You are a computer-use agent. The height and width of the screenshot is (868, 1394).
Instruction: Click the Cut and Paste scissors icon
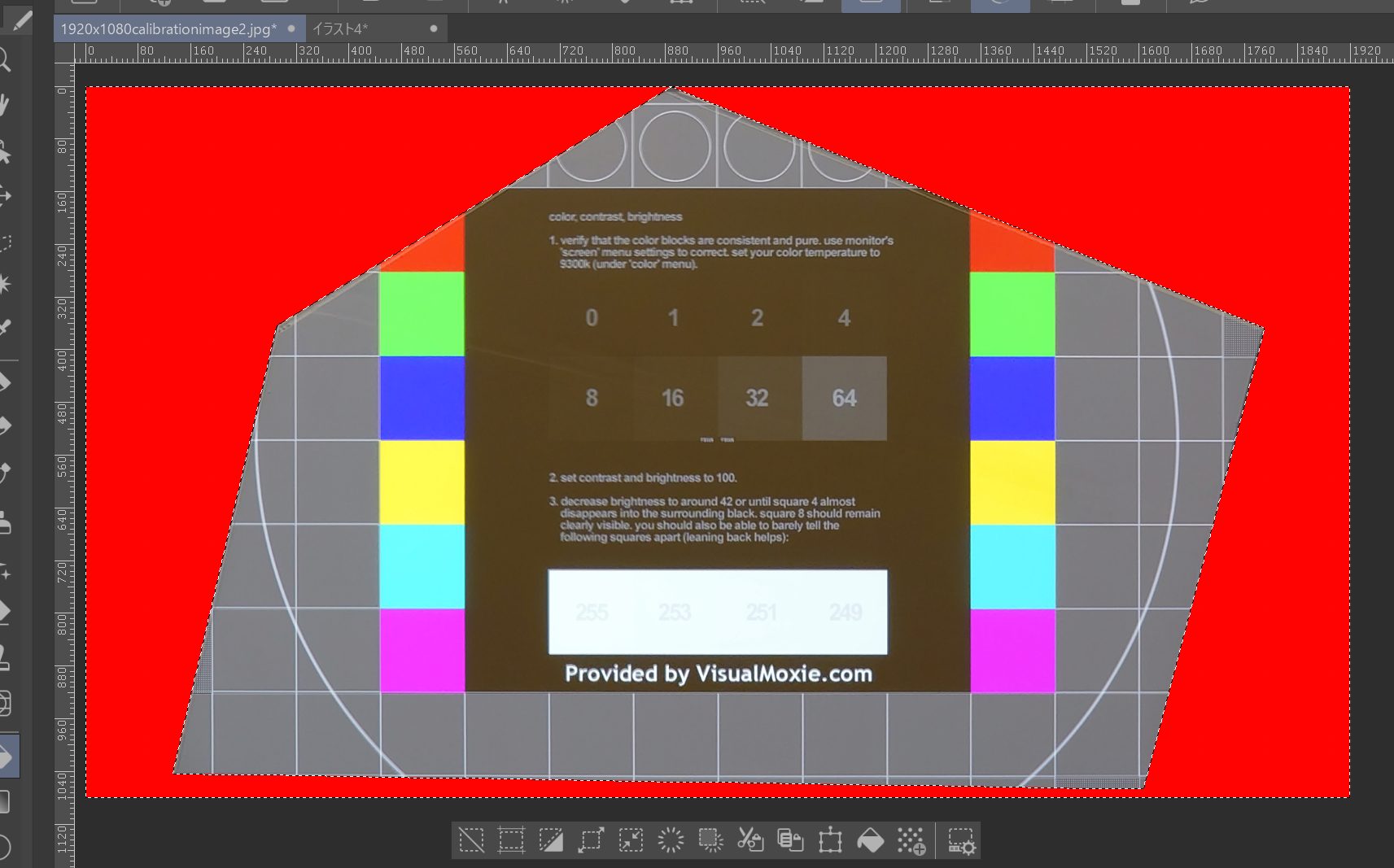click(750, 840)
